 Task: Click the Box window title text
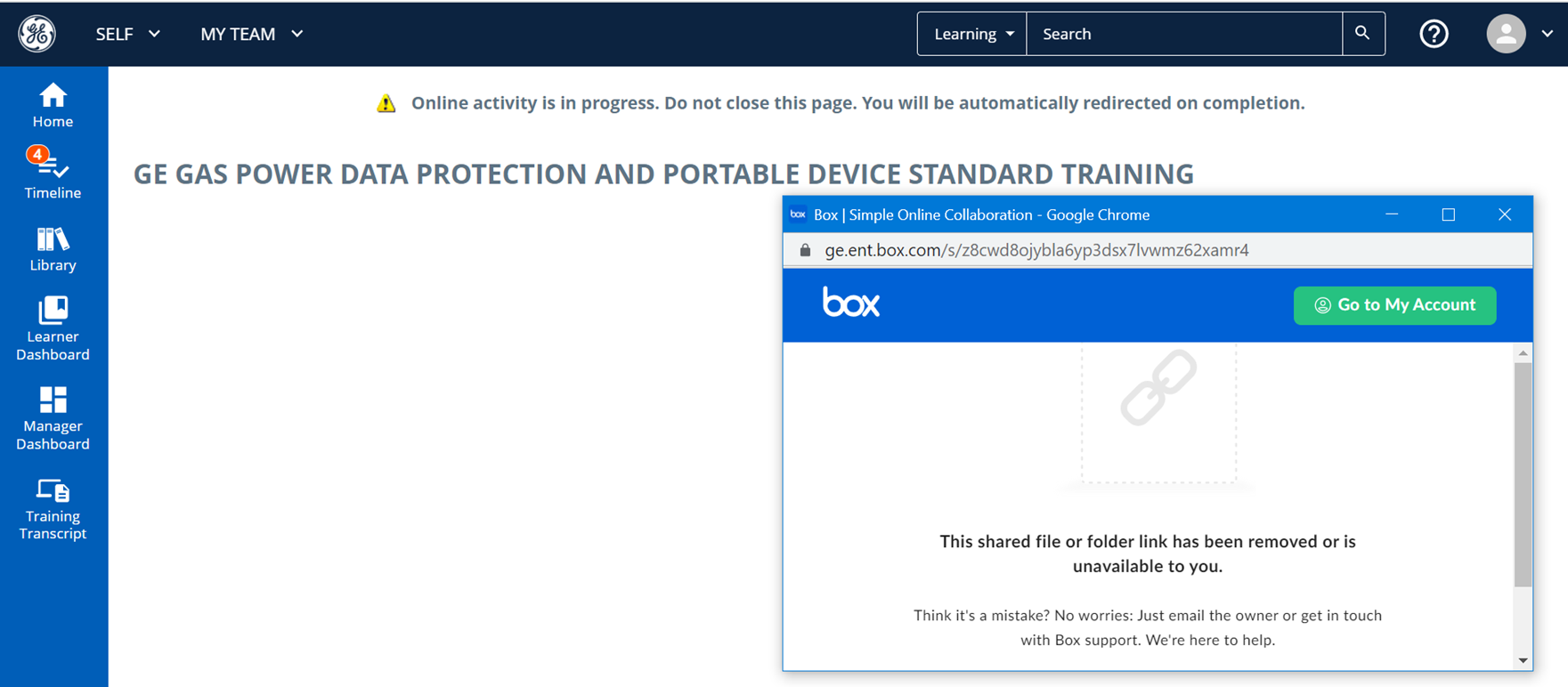pyautogui.click(x=981, y=214)
